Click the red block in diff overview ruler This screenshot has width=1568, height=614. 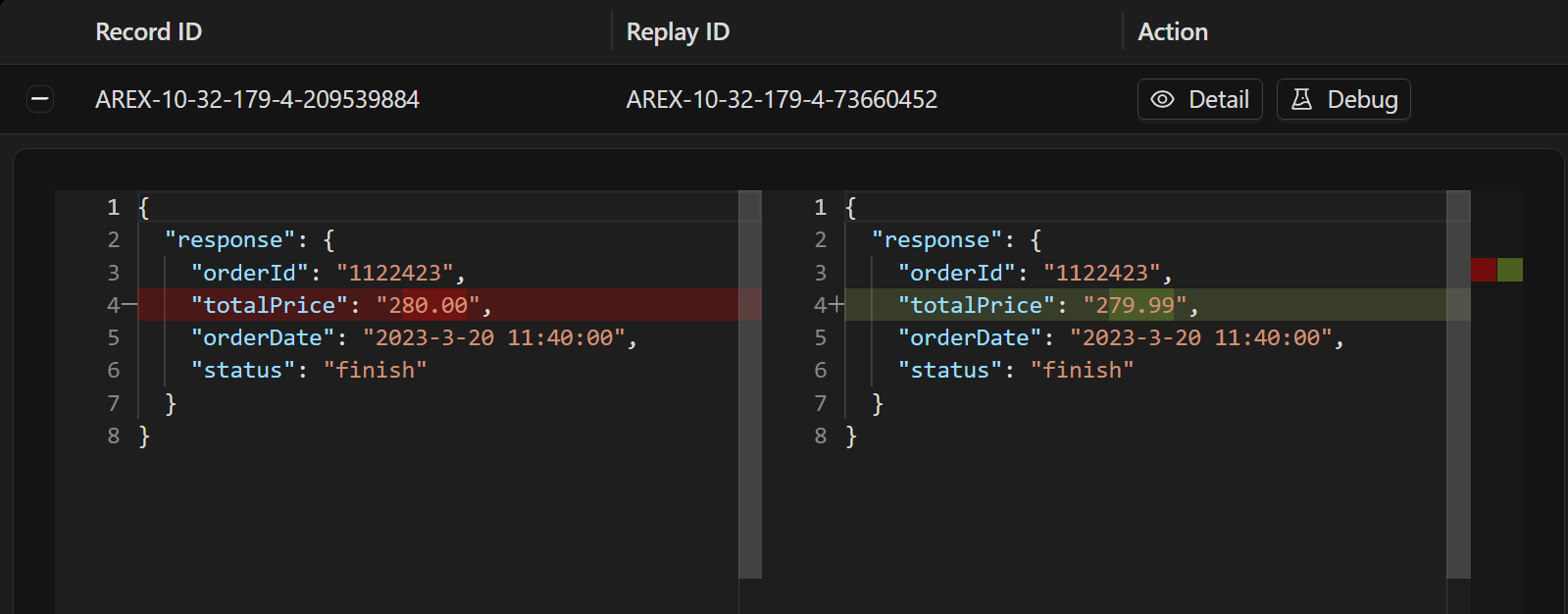[x=1484, y=270]
